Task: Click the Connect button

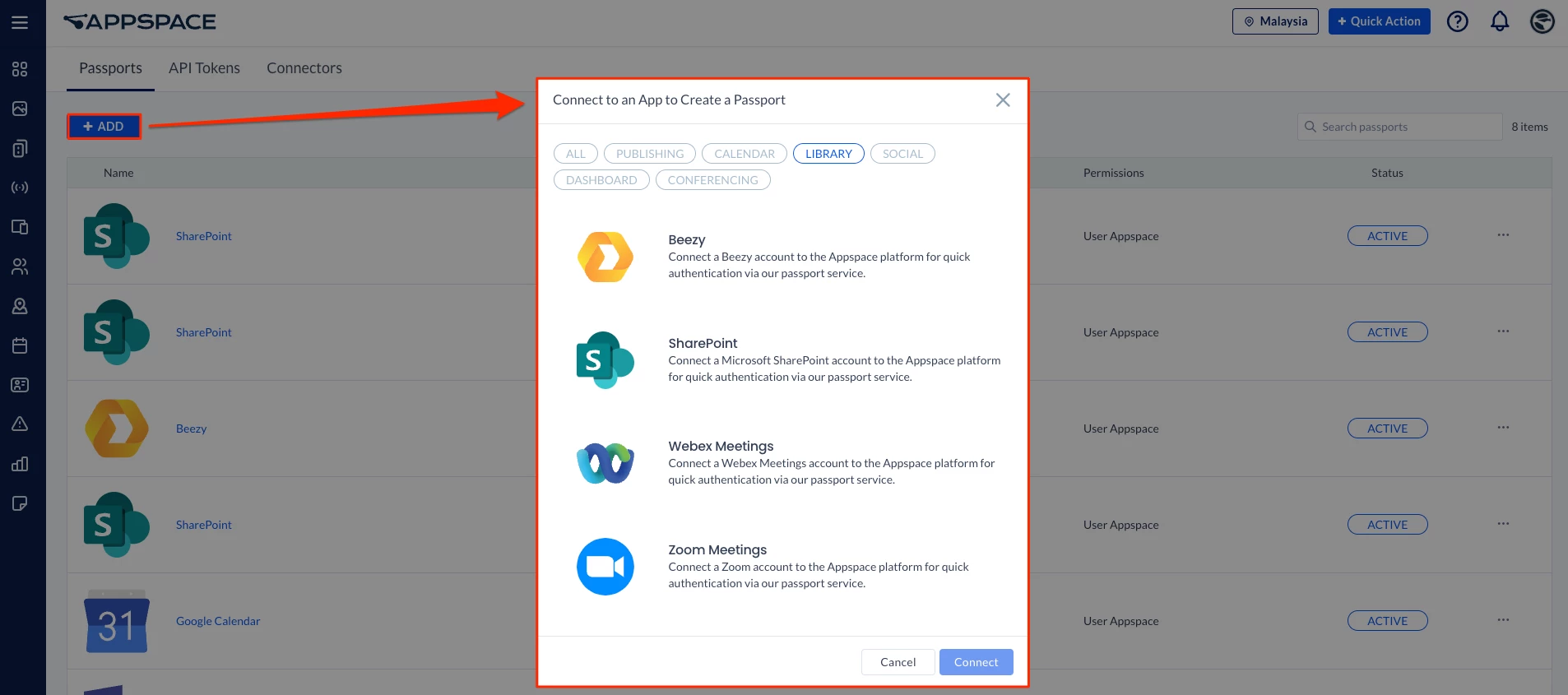Action: [x=976, y=662]
